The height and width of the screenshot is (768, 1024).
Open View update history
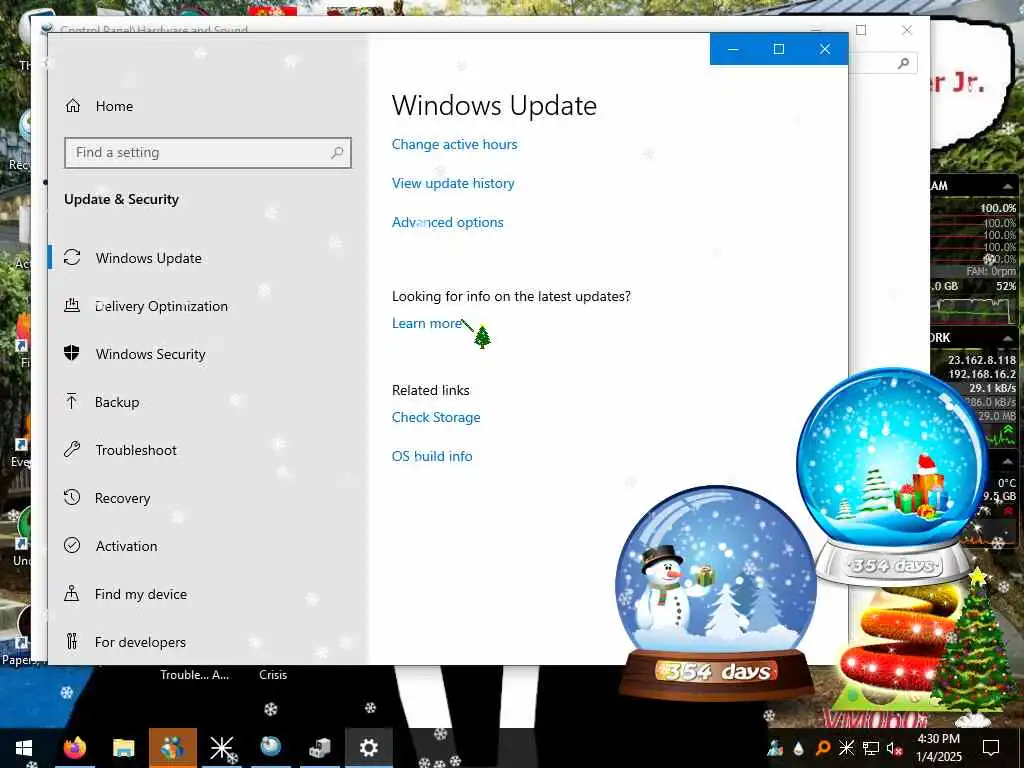pos(453,184)
